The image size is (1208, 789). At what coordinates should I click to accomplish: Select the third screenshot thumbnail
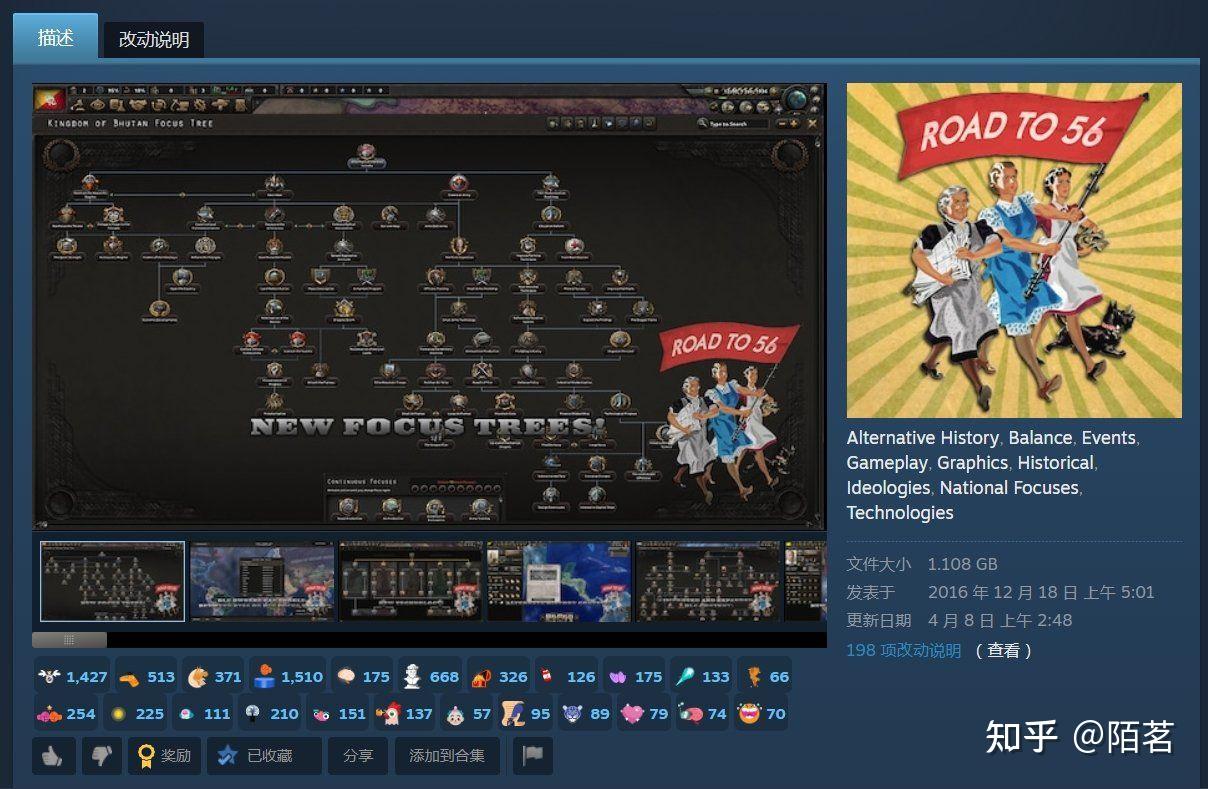pos(411,582)
